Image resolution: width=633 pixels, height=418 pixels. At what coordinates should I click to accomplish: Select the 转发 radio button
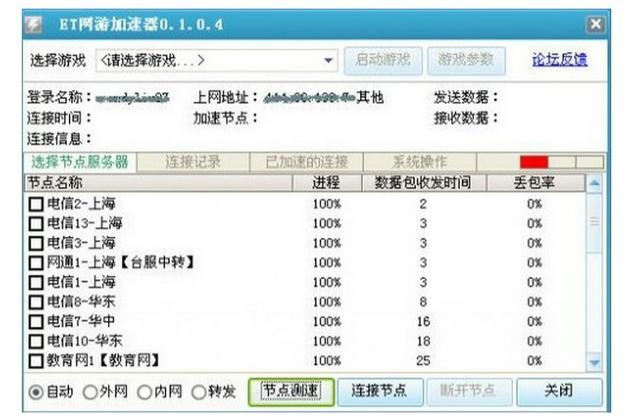(x=199, y=392)
